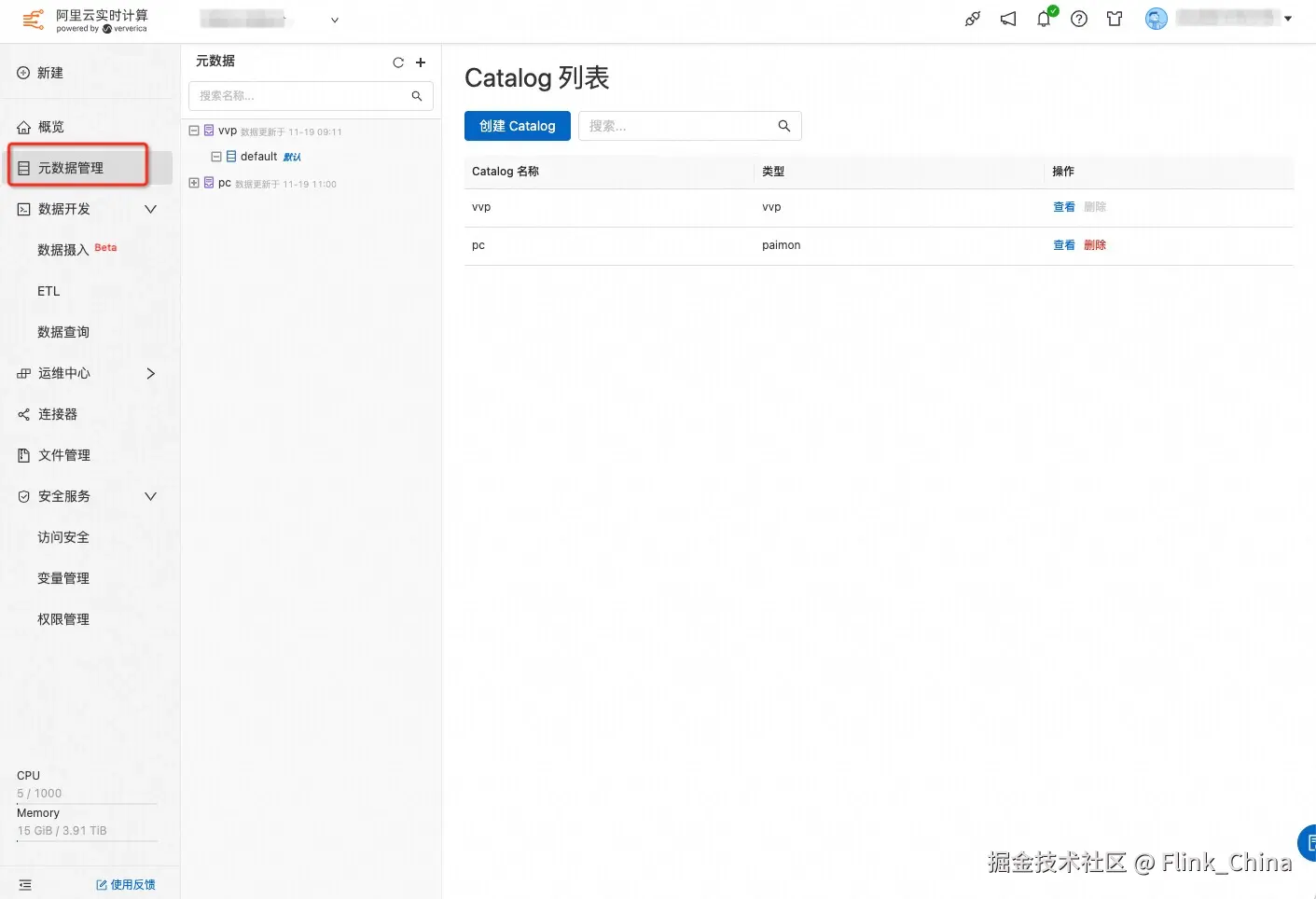The width and height of the screenshot is (1316, 899).
Task: Open the notifications bell icon
Action: click(x=1044, y=19)
